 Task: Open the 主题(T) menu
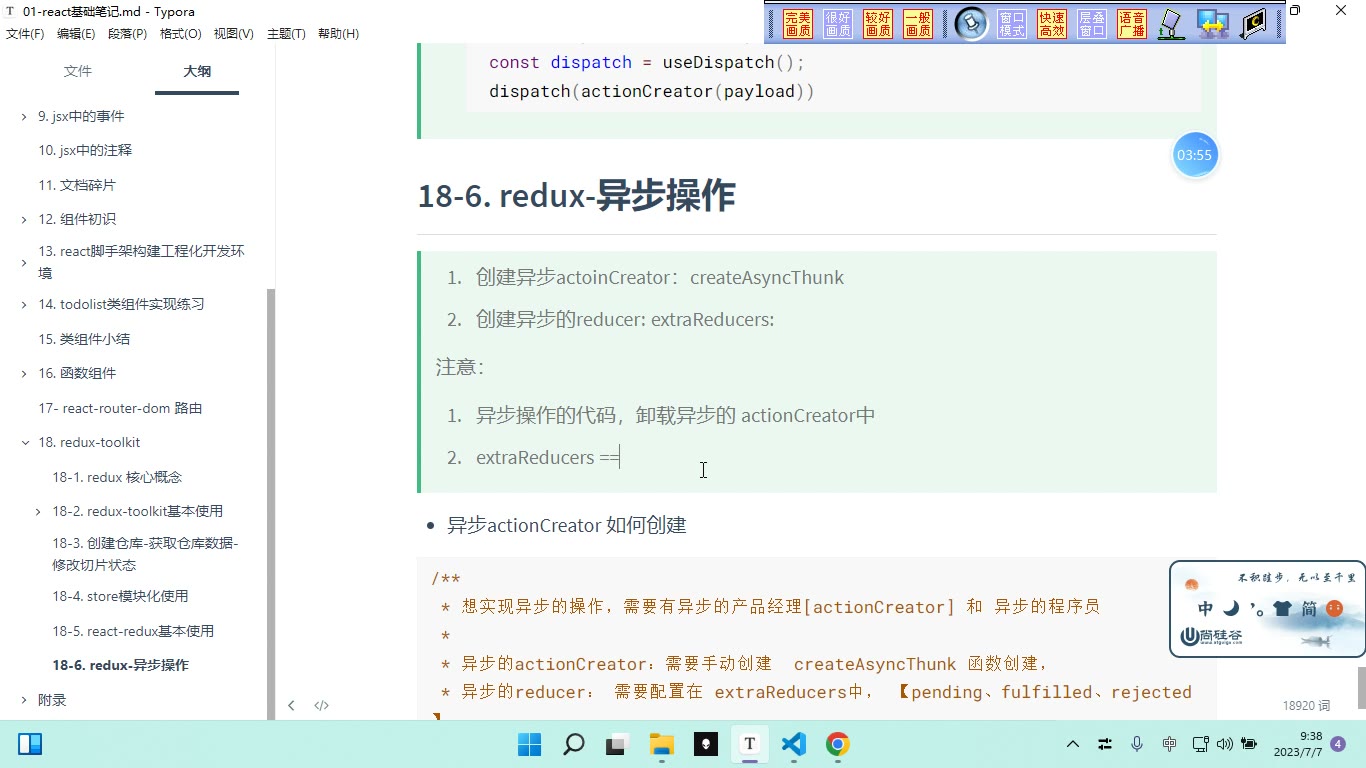[x=286, y=34]
